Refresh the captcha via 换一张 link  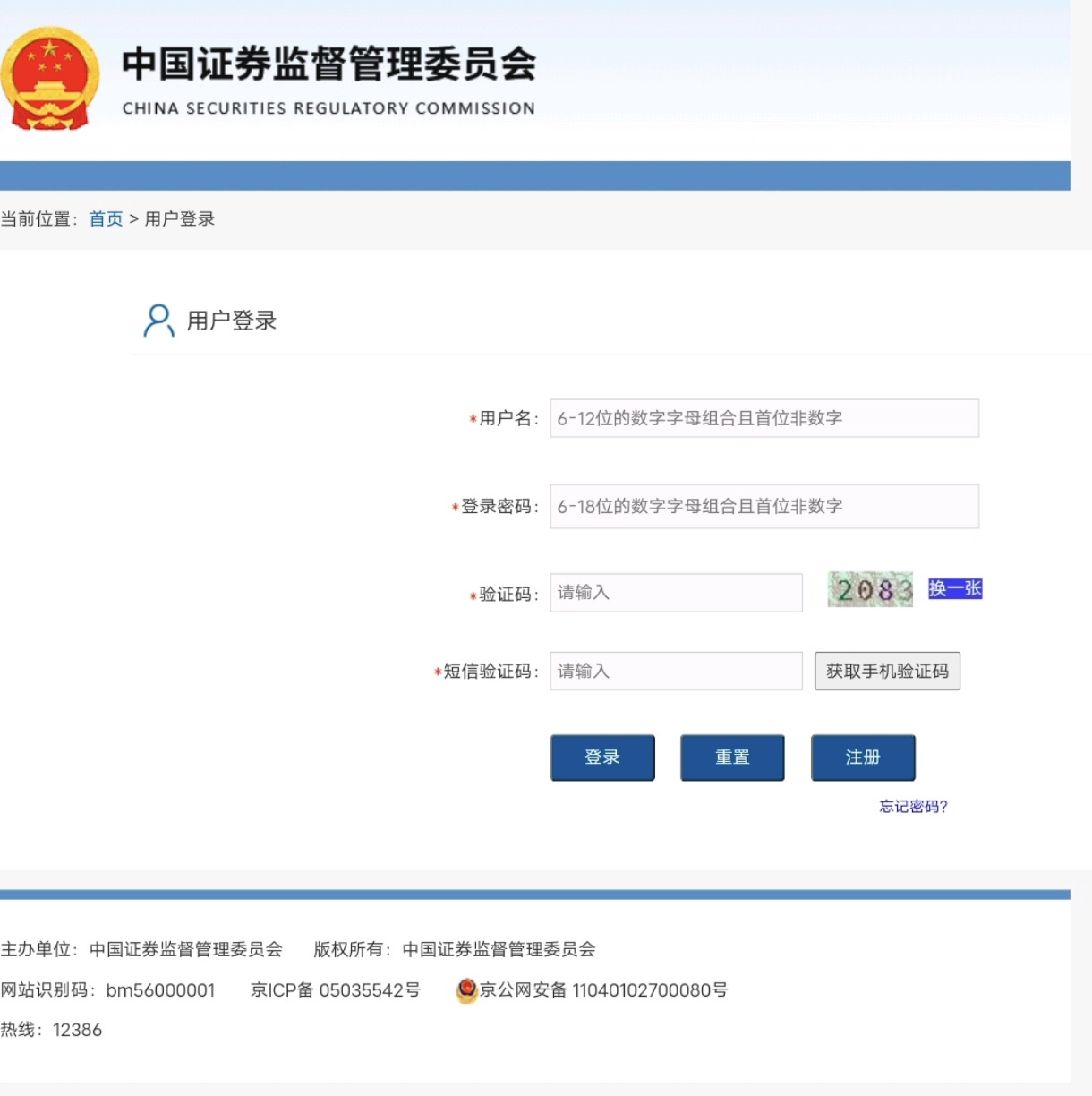(955, 588)
